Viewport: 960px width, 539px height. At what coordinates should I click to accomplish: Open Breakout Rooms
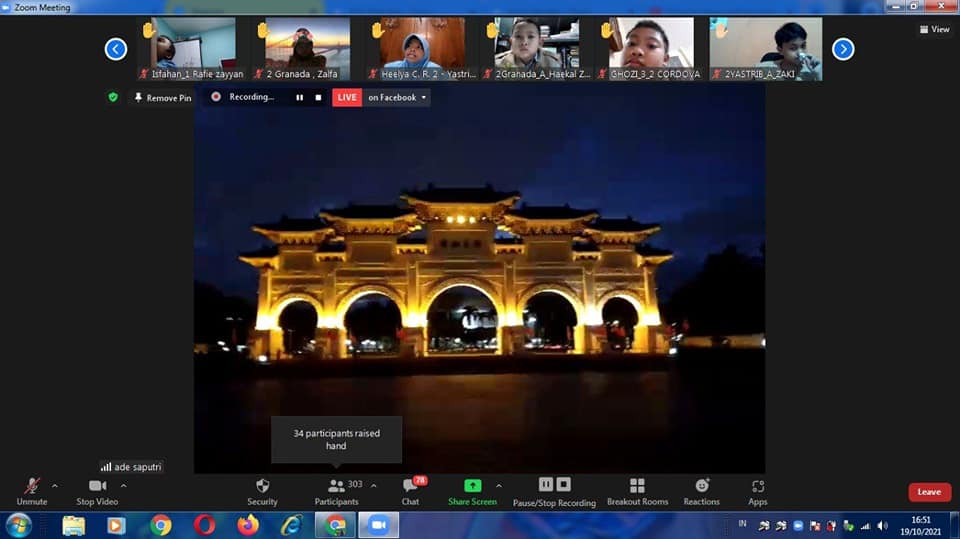coord(637,492)
